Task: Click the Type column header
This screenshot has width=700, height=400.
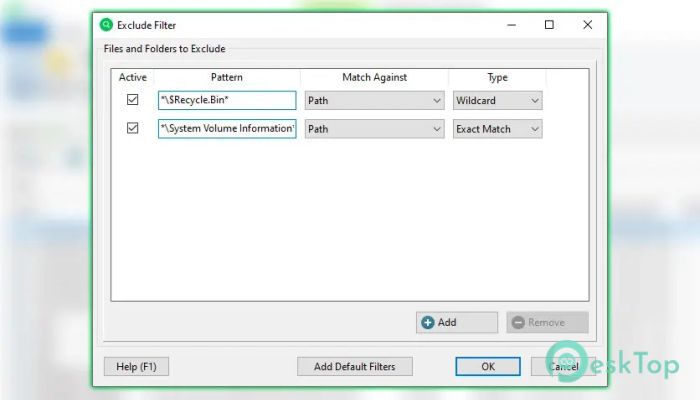Action: (x=497, y=77)
